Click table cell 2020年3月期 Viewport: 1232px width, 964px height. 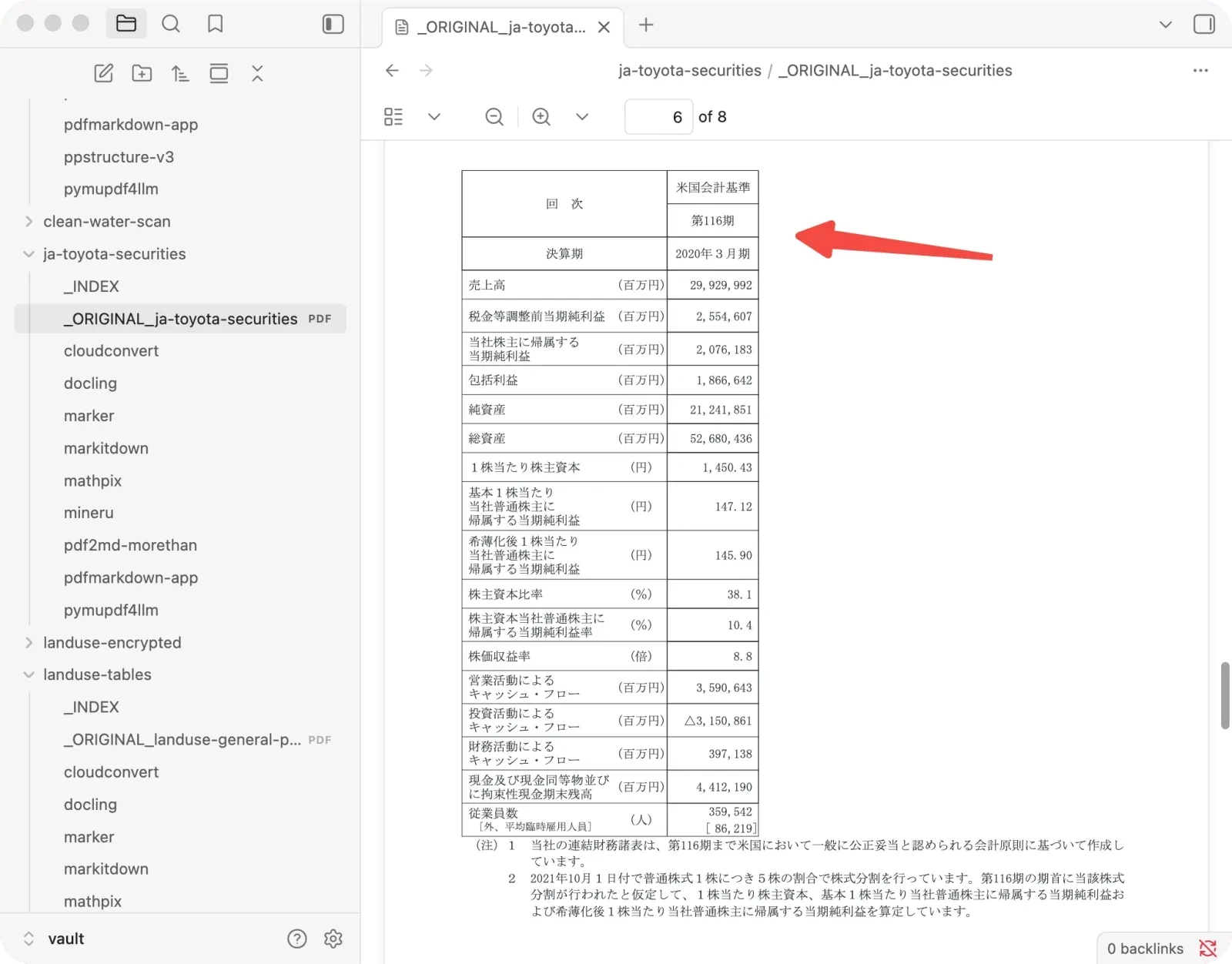click(713, 254)
